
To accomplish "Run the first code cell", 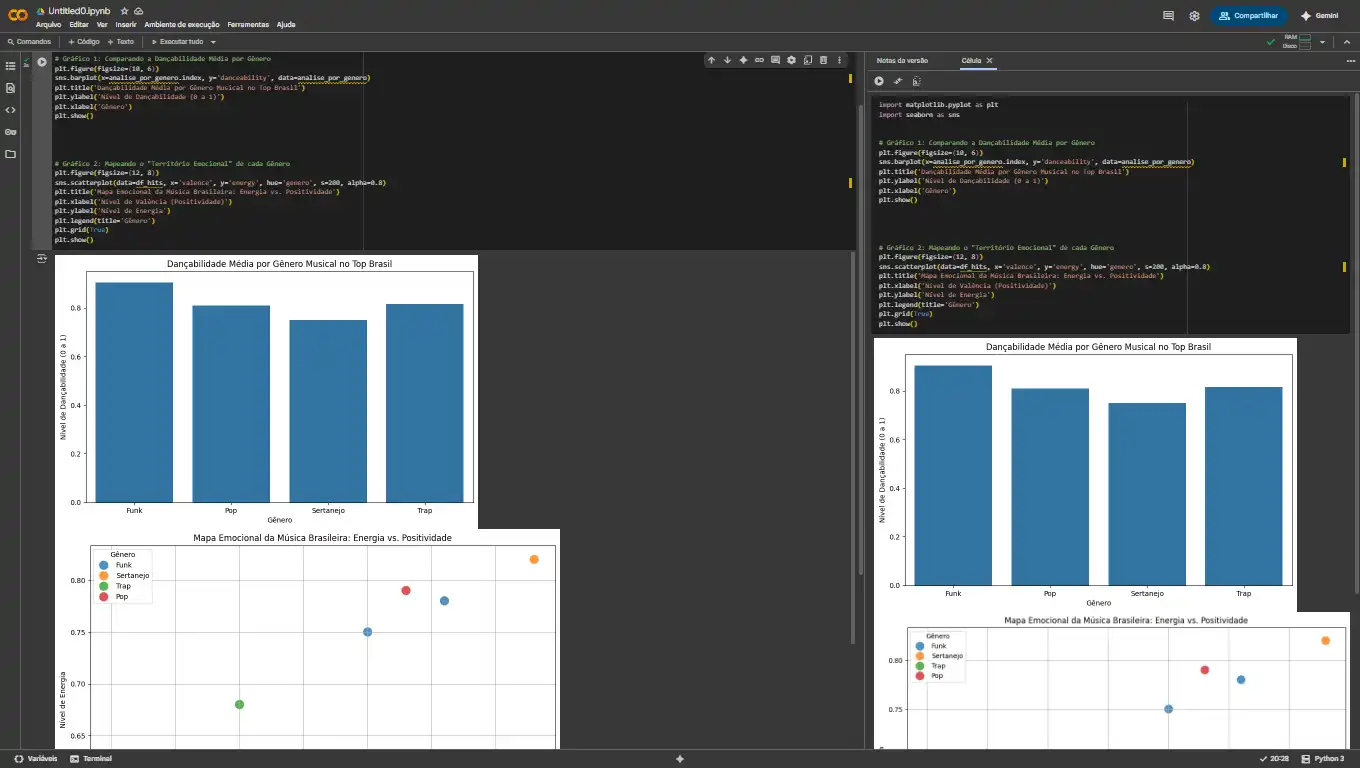I will pos(42,61).
